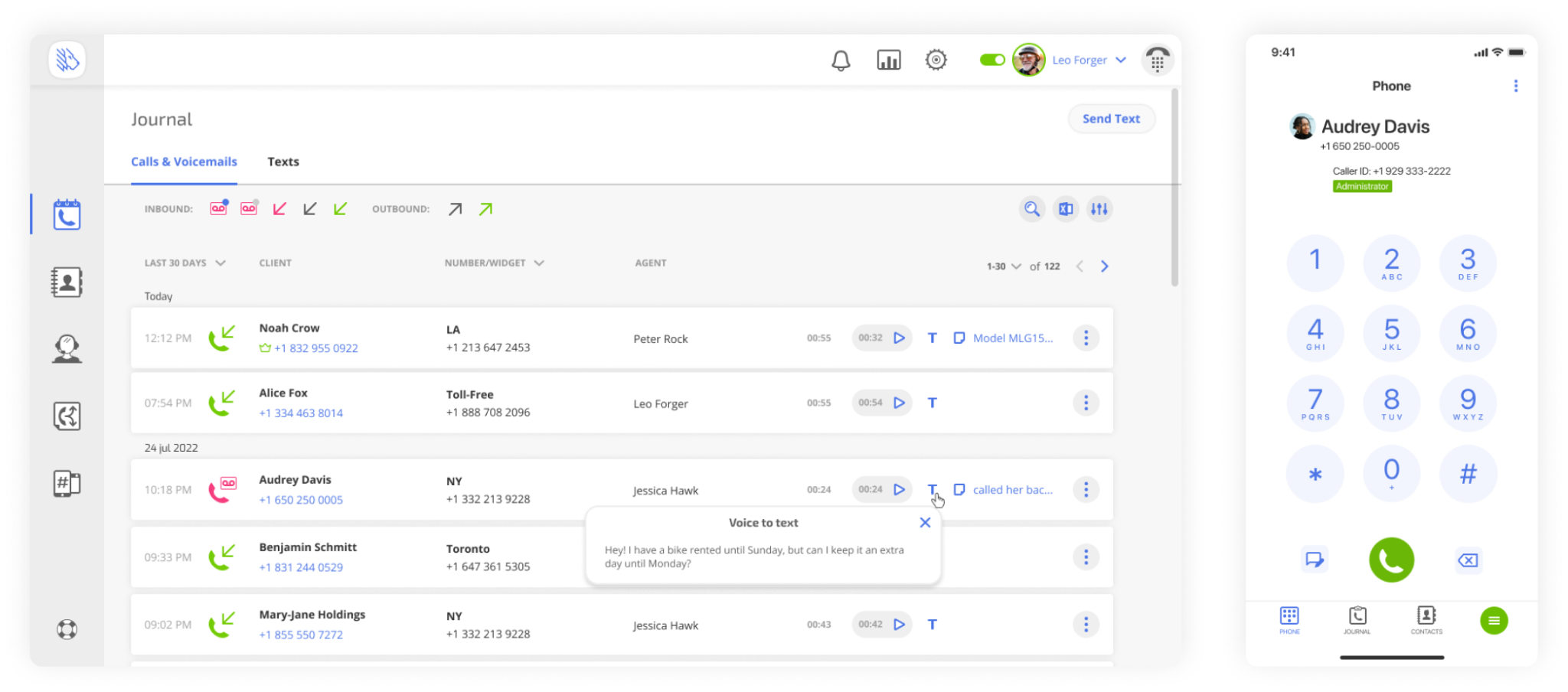Export journal to Excel icon
Screen dimensions: 1568x692
[1066, 209]
